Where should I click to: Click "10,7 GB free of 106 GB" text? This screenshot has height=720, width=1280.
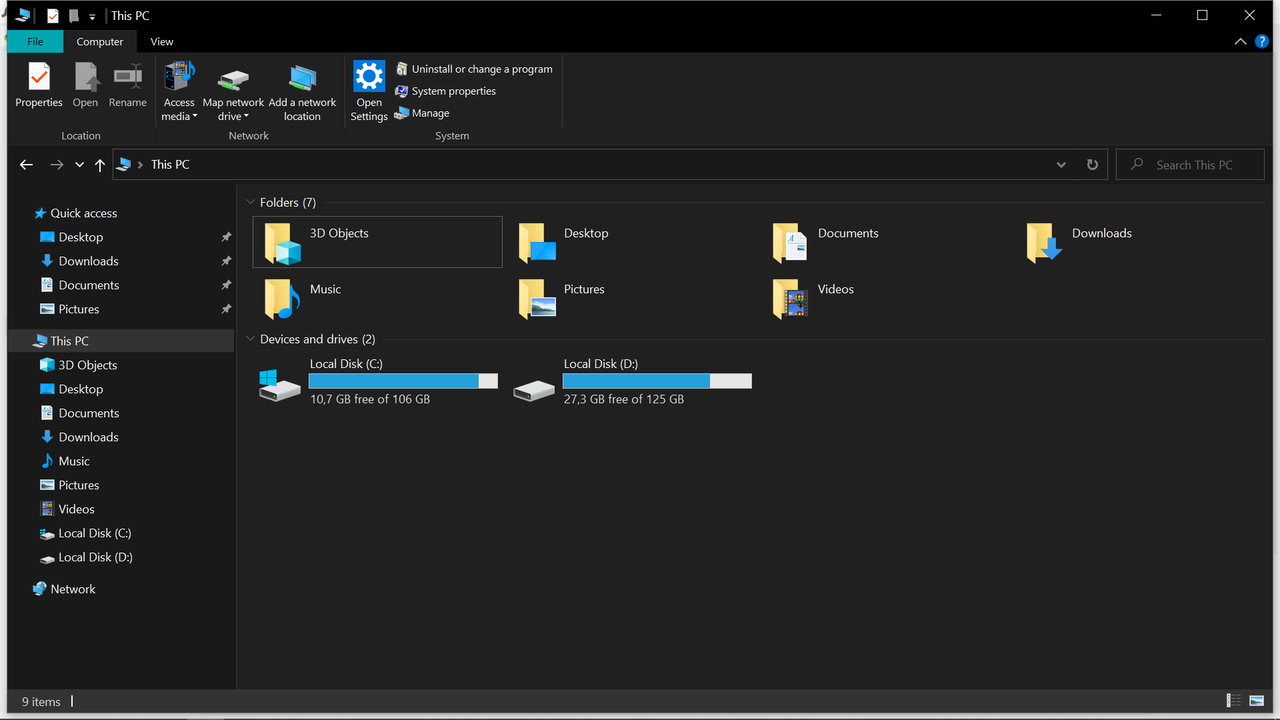(x=370, y=399)
